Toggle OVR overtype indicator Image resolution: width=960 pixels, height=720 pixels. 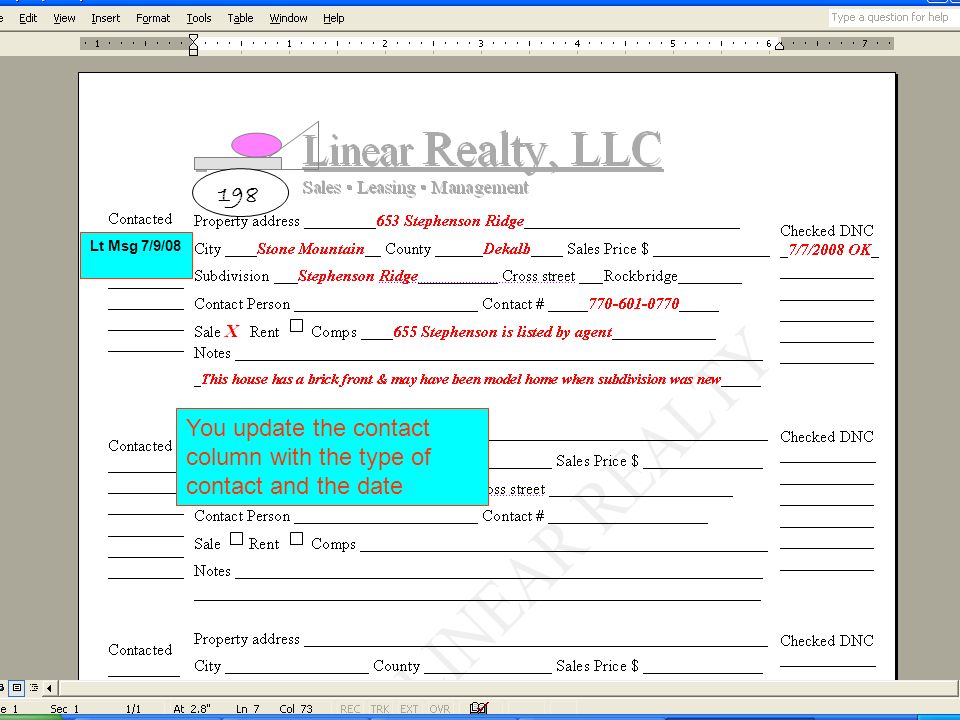point(440,709)
